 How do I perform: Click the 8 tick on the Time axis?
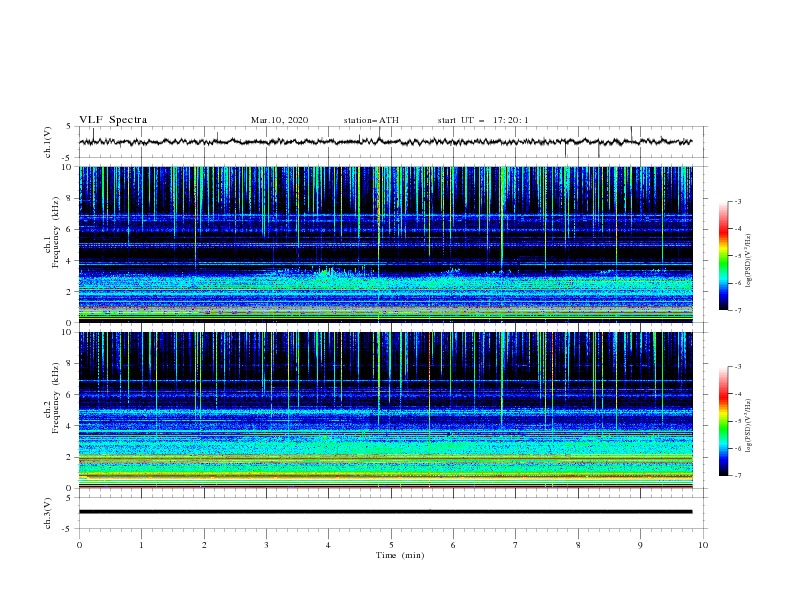pos(578,545)
